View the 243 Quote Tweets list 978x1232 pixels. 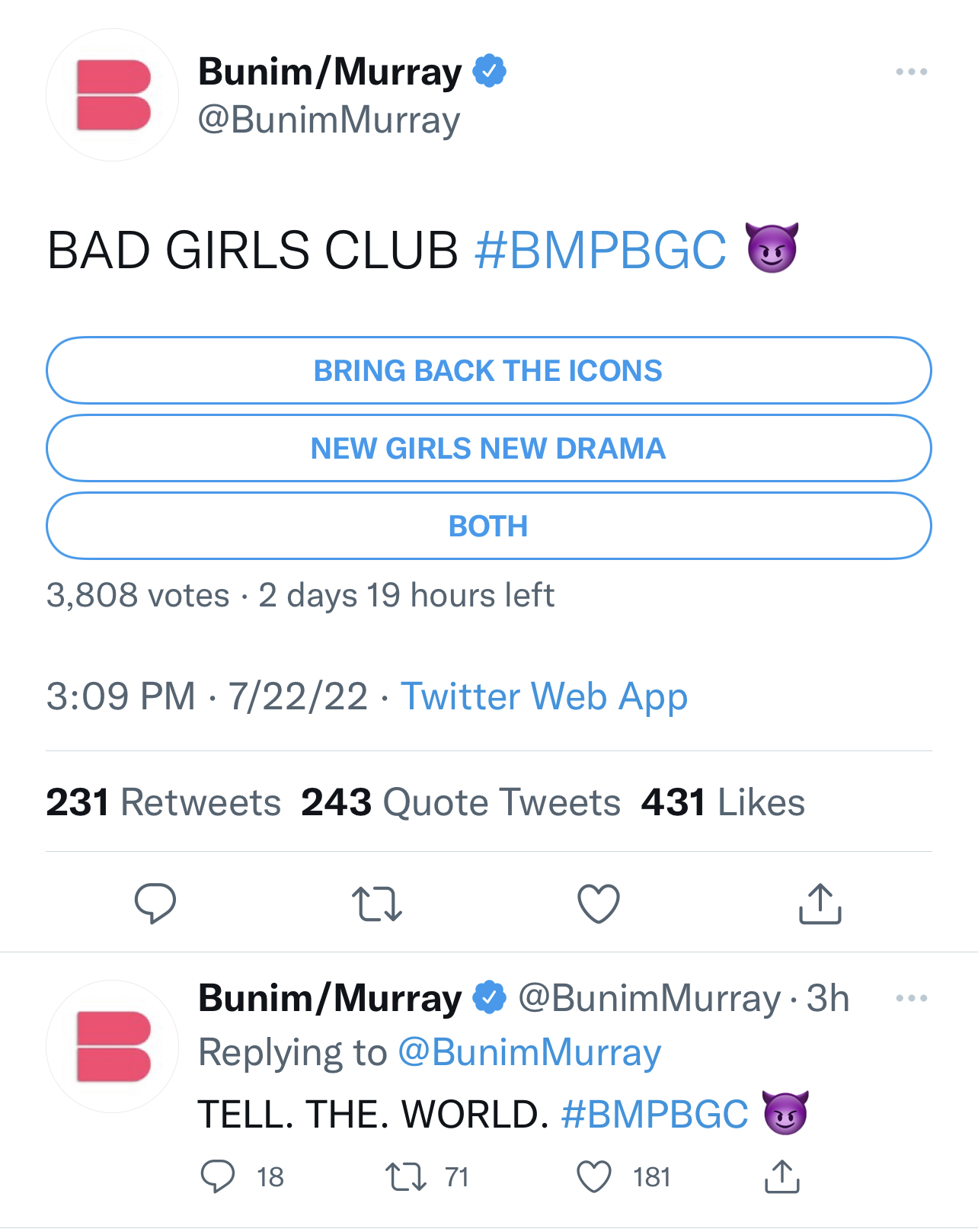461,802
